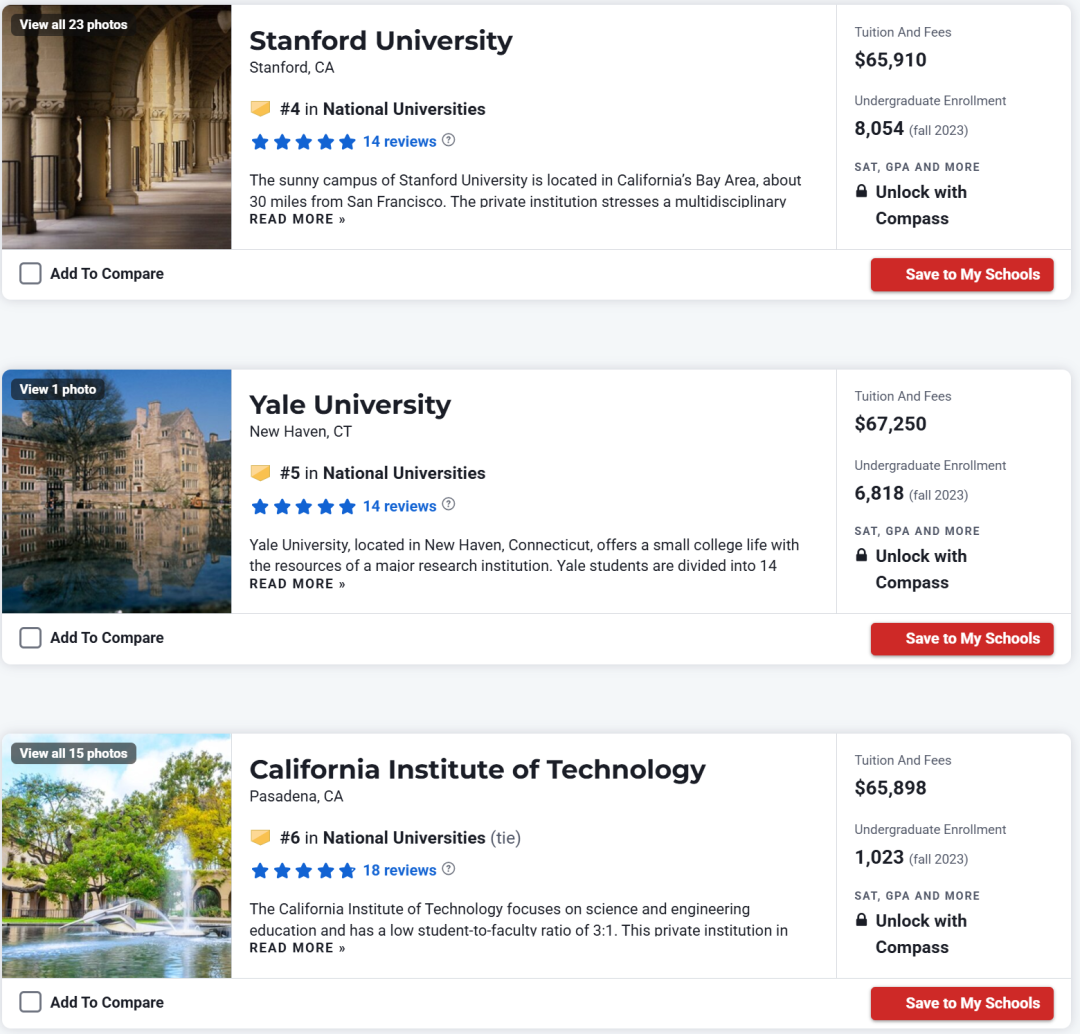The width and height of the screenshot is (1080, 1034).
Task: Click the lock icon in Caltech's Unlock with Compass
Action: [x=861, y=920]
